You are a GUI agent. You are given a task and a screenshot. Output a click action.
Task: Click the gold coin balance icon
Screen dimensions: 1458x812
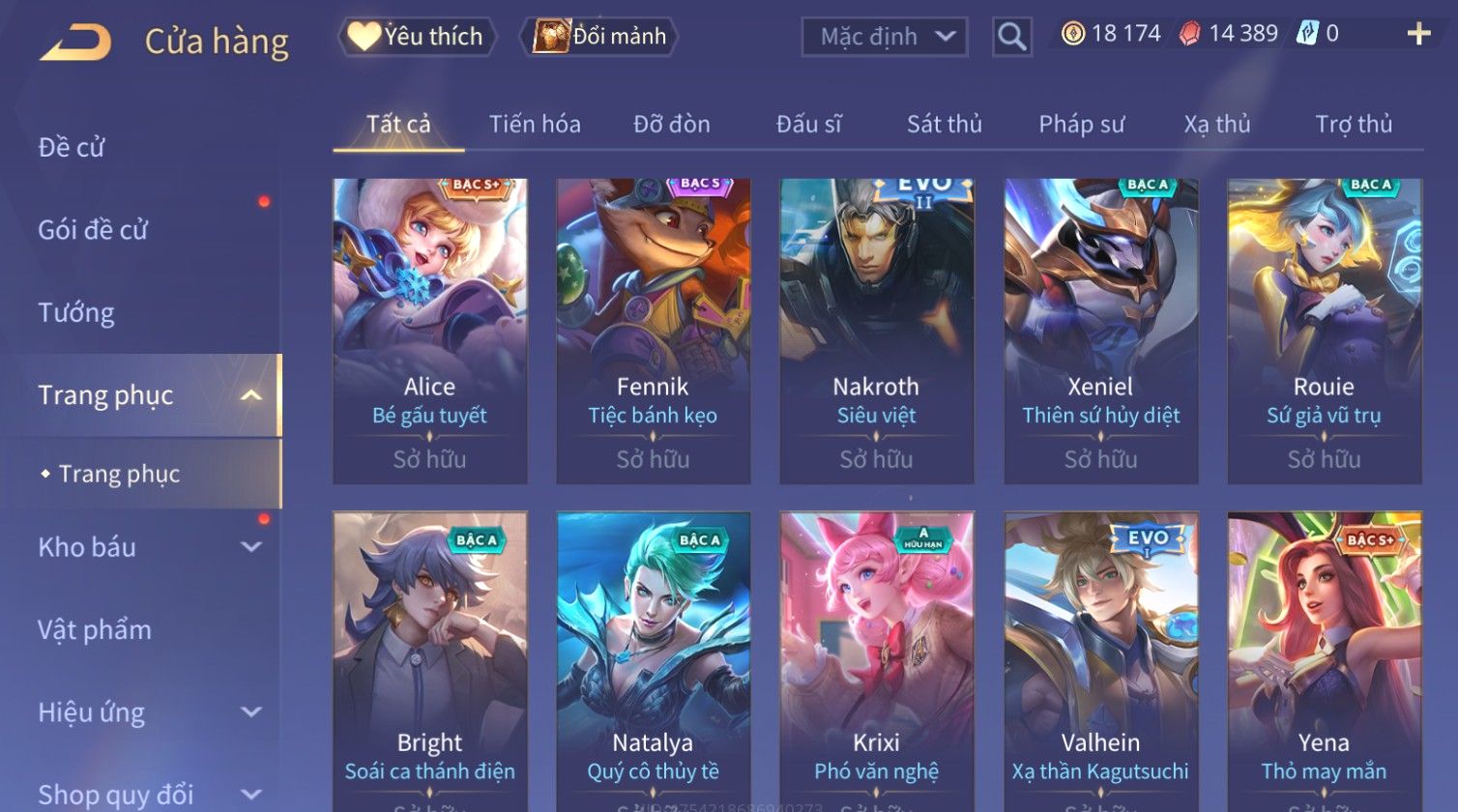click(1073, 34)
